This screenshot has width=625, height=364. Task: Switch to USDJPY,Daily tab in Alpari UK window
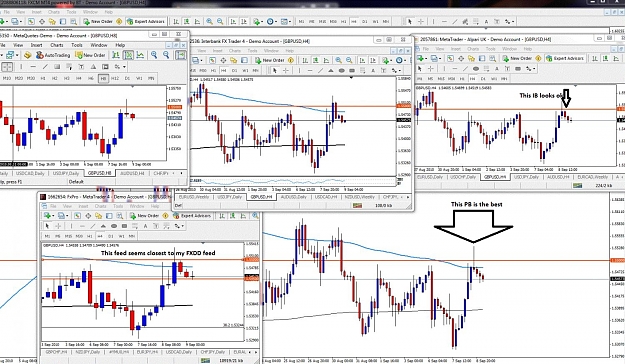[x=527, y=177]
